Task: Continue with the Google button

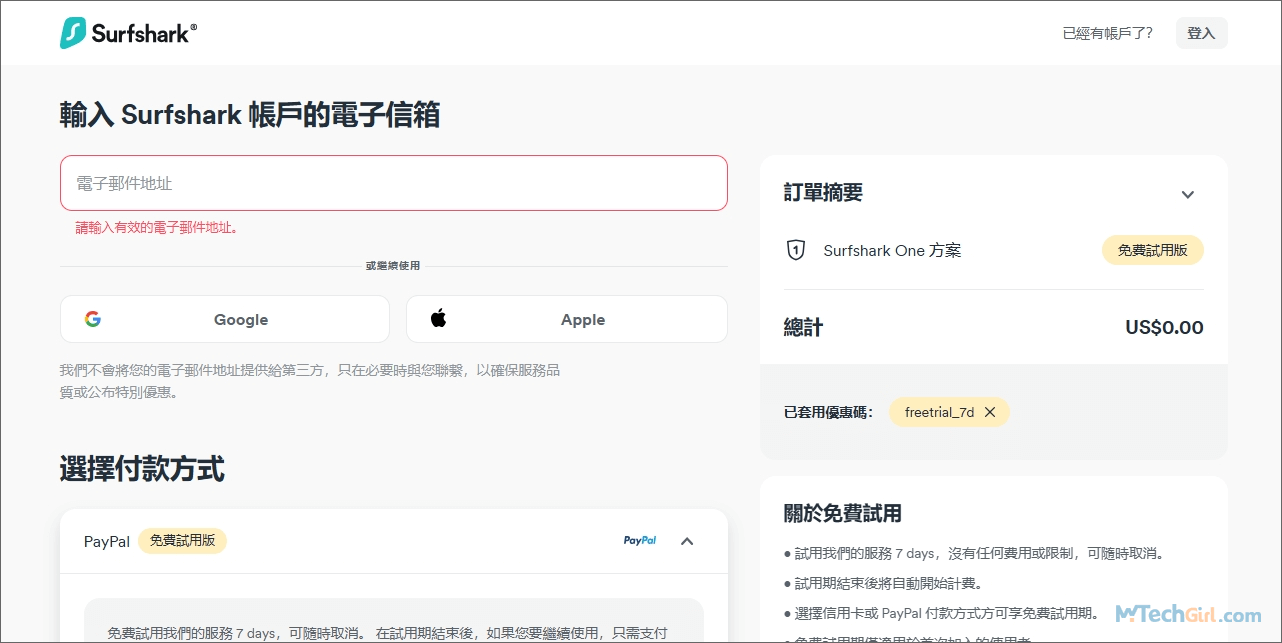Action: tap(225, 319)
